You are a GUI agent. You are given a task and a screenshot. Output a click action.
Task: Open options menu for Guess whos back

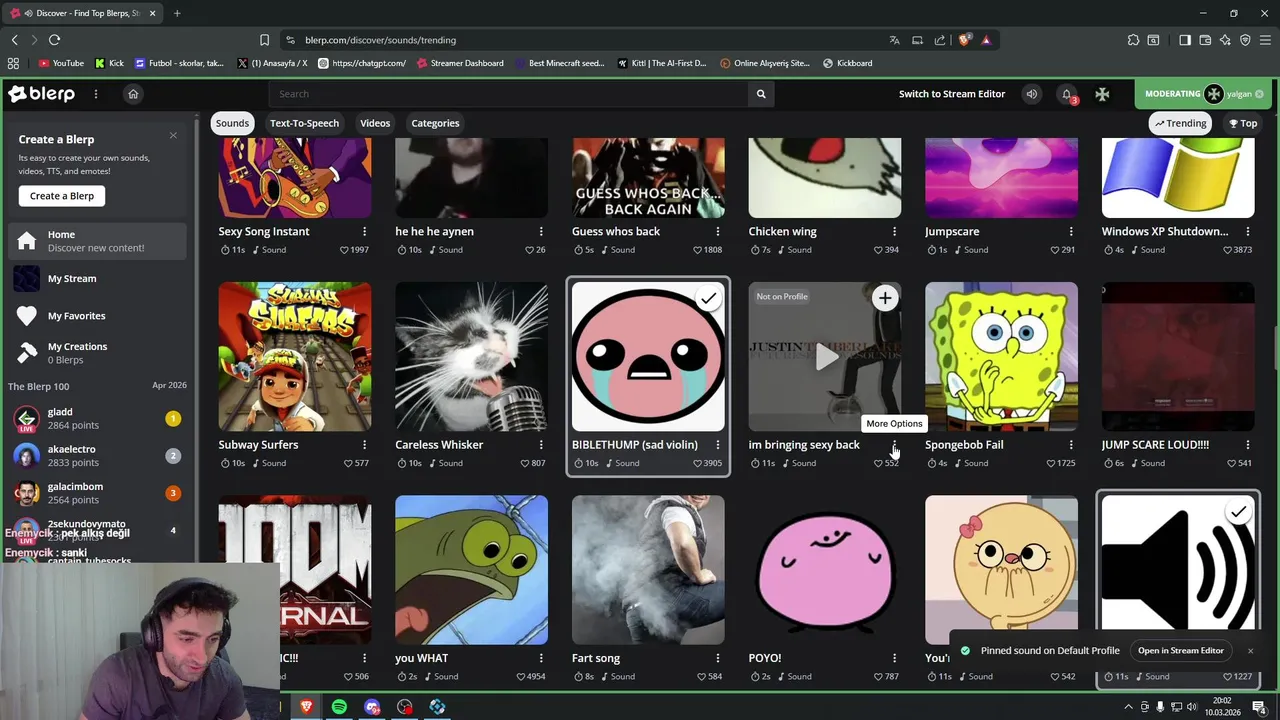point(717,231)
